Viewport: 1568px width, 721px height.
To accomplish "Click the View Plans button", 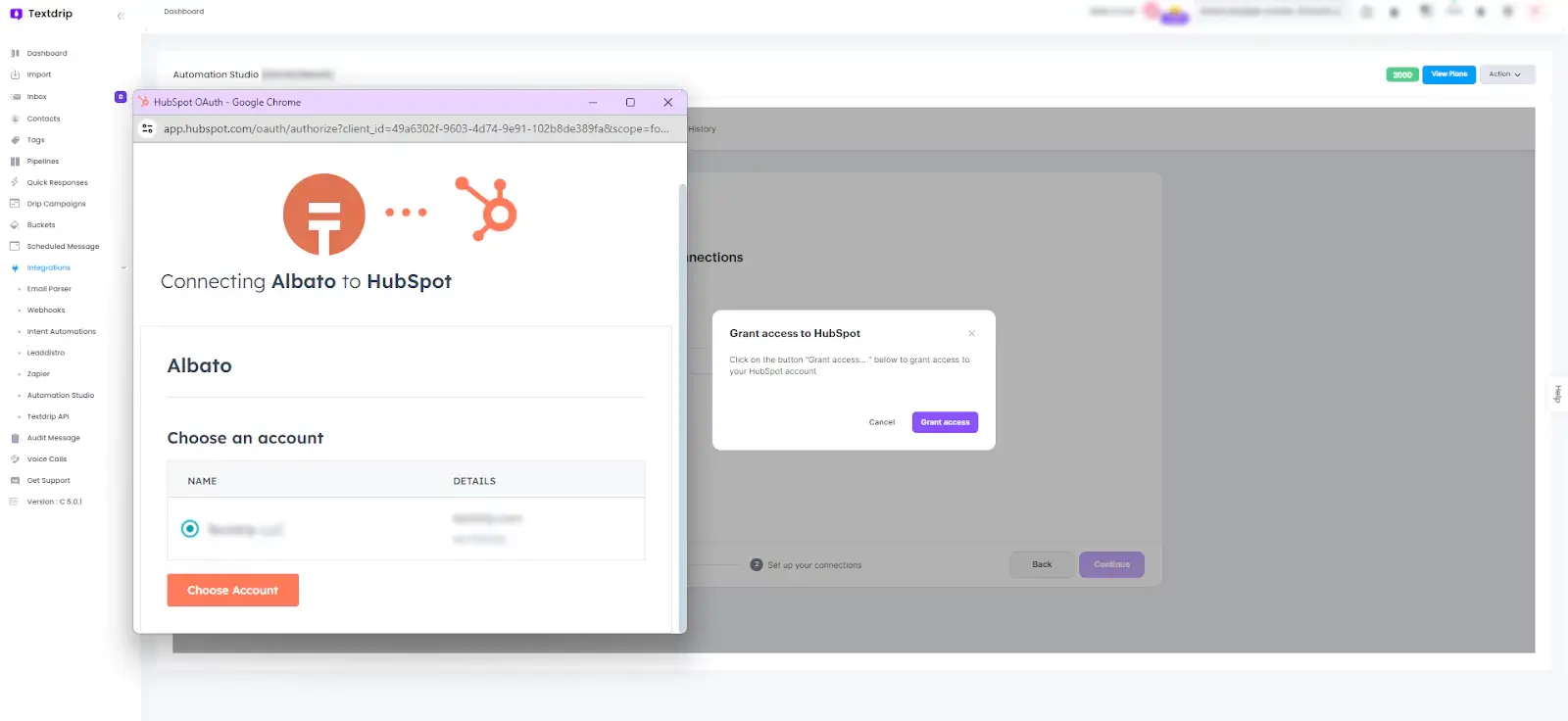I will (x=1448, y=74).
